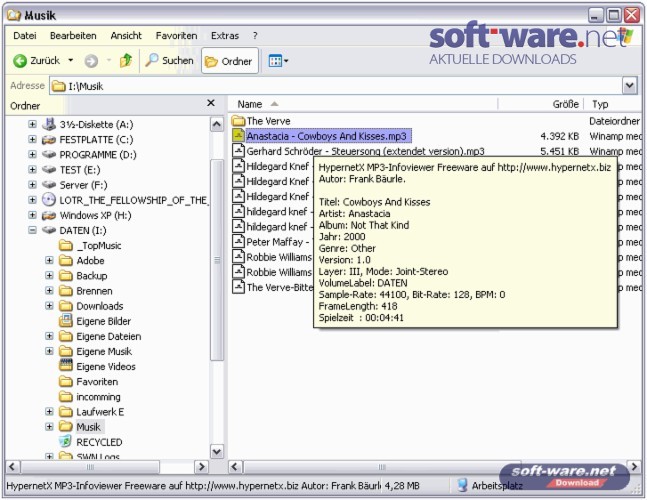
Task: Open the Favoriten menu
Action: click(176, 36)
